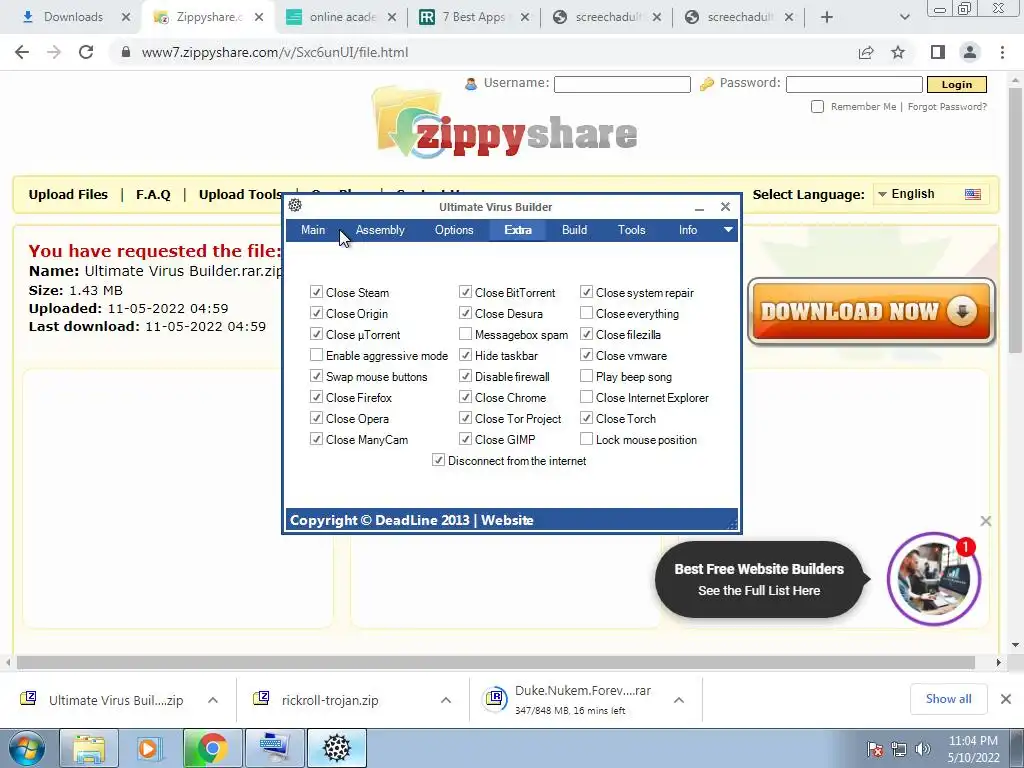Open Windows Explorer from taskbar
Image resolution: width=1024 pixels, height=768 pixels.
(x=89, y=748)
